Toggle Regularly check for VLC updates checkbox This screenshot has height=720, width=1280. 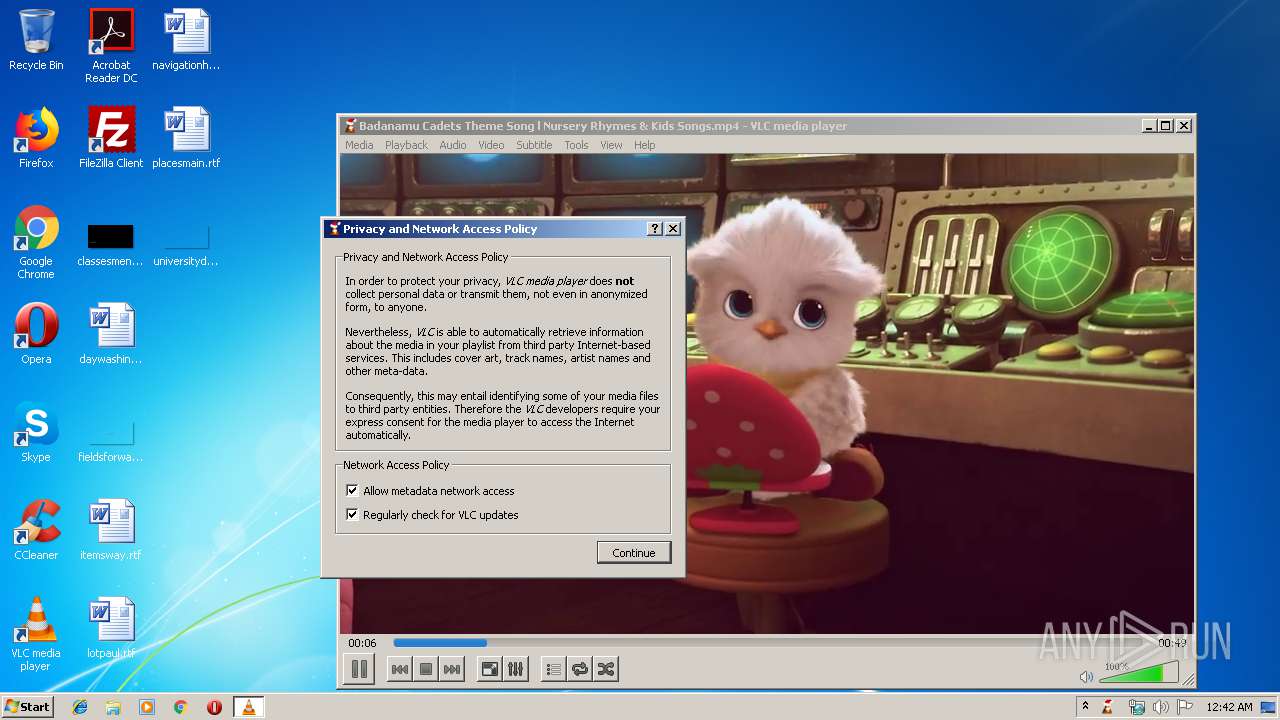(x=352, y=515)
